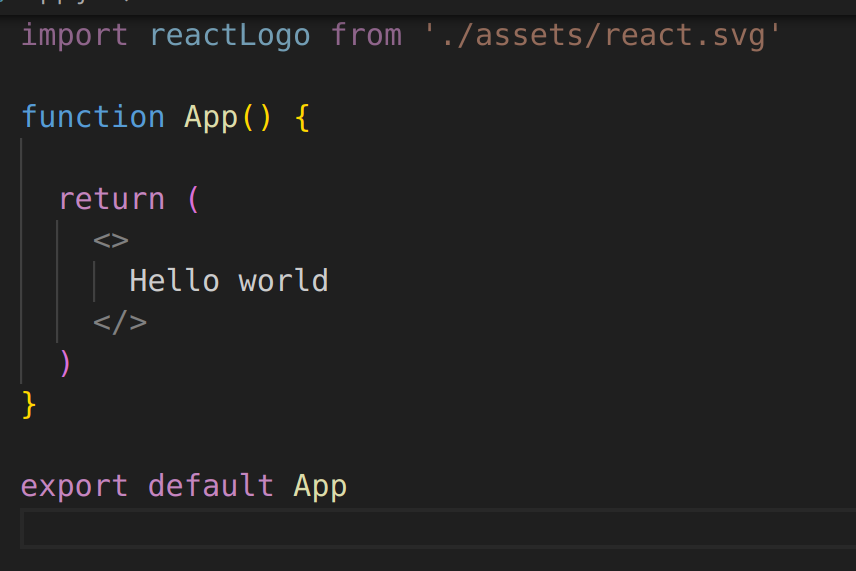856x571 pixels.
Task: Click the export keyword
Action: 74,486
